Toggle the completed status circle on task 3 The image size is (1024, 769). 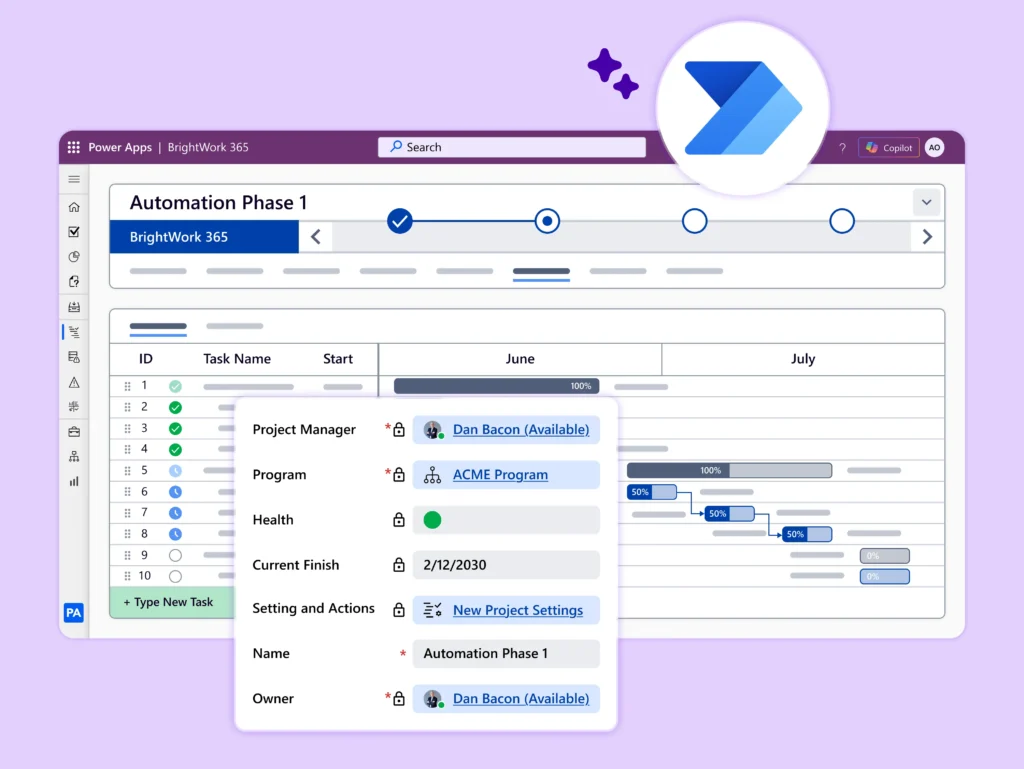(175, 428)
